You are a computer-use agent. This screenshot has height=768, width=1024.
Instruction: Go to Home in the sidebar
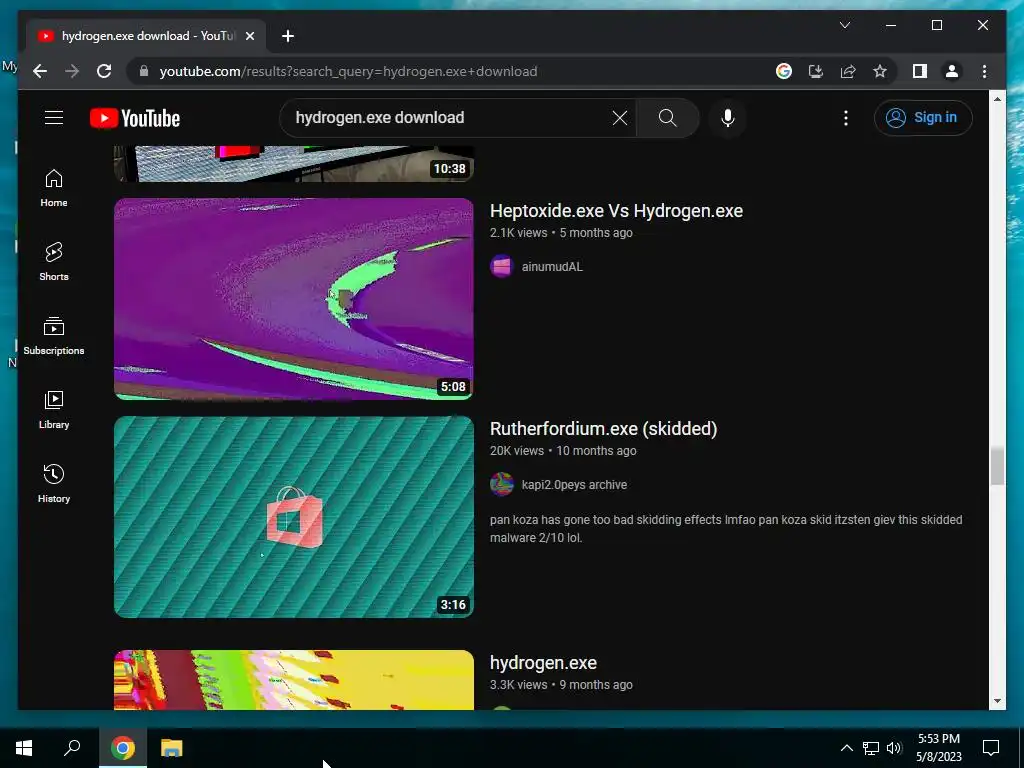[54, 189]
